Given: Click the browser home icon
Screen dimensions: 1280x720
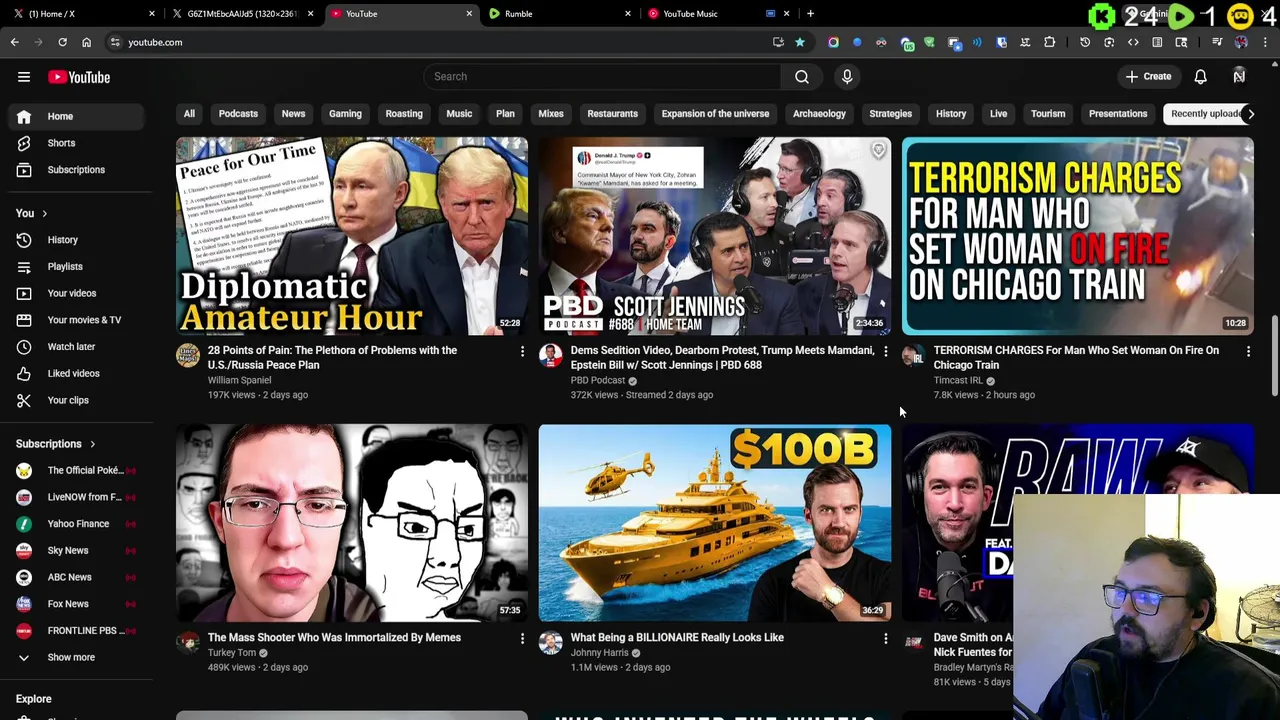Looking at the screenshot, I should point(86,42).
